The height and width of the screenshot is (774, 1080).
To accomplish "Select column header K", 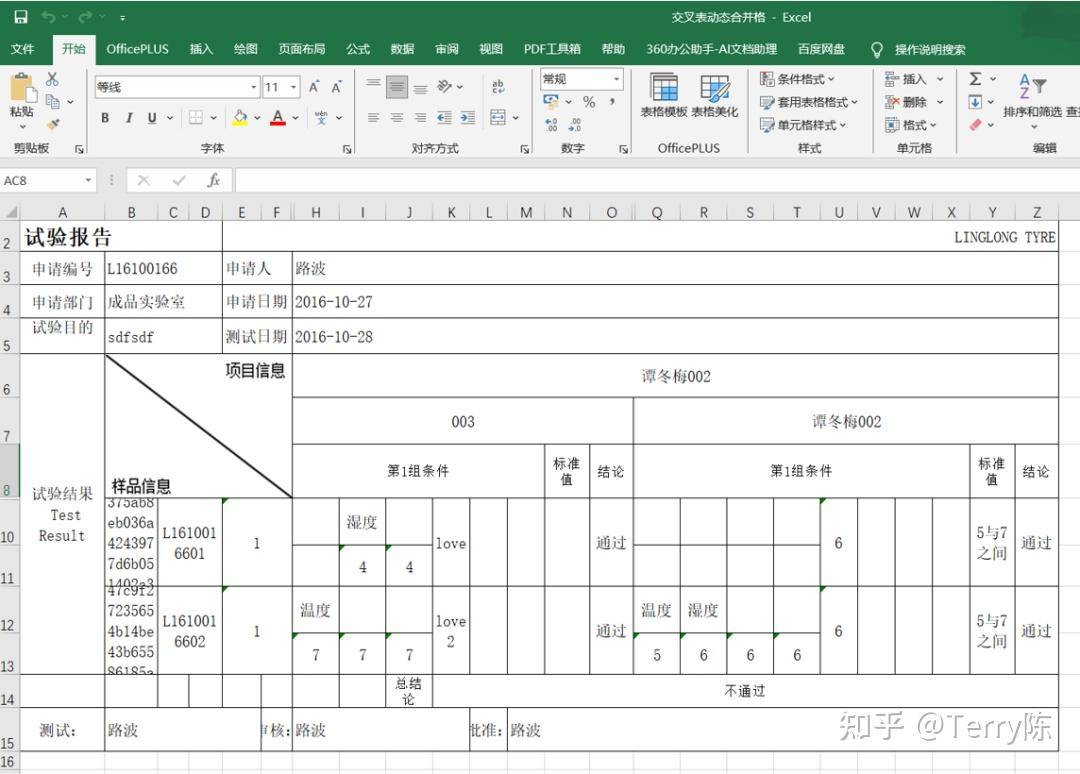I will (451, 212).
